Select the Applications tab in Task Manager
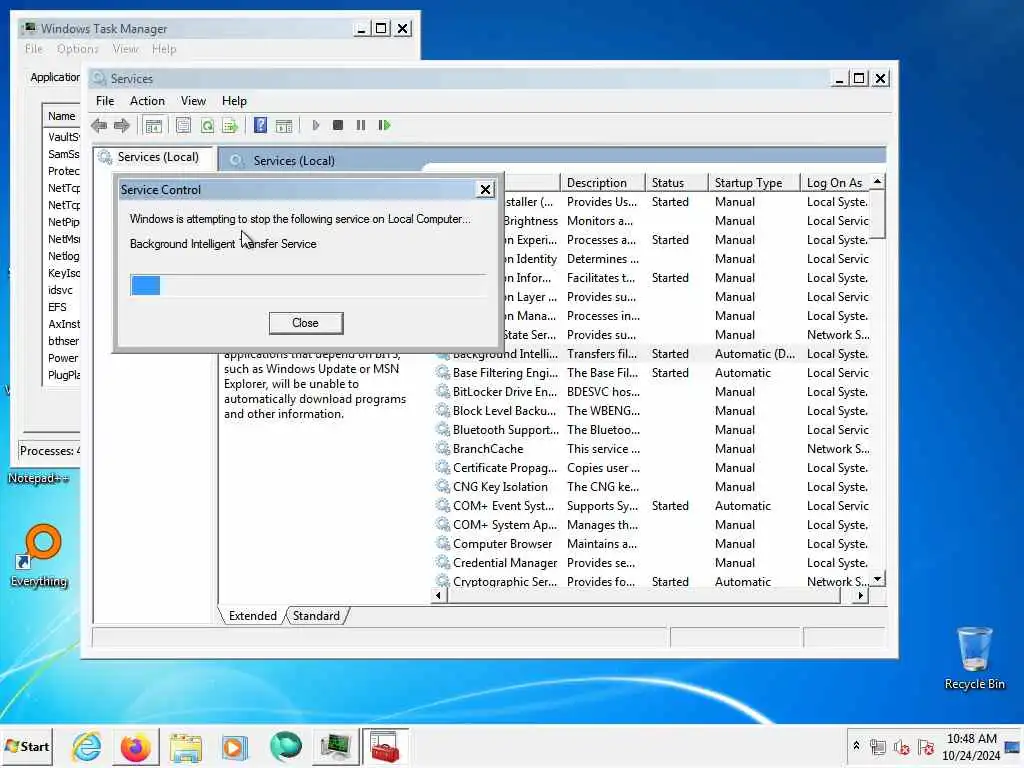1024x768 pixels. tap(55, 77)
